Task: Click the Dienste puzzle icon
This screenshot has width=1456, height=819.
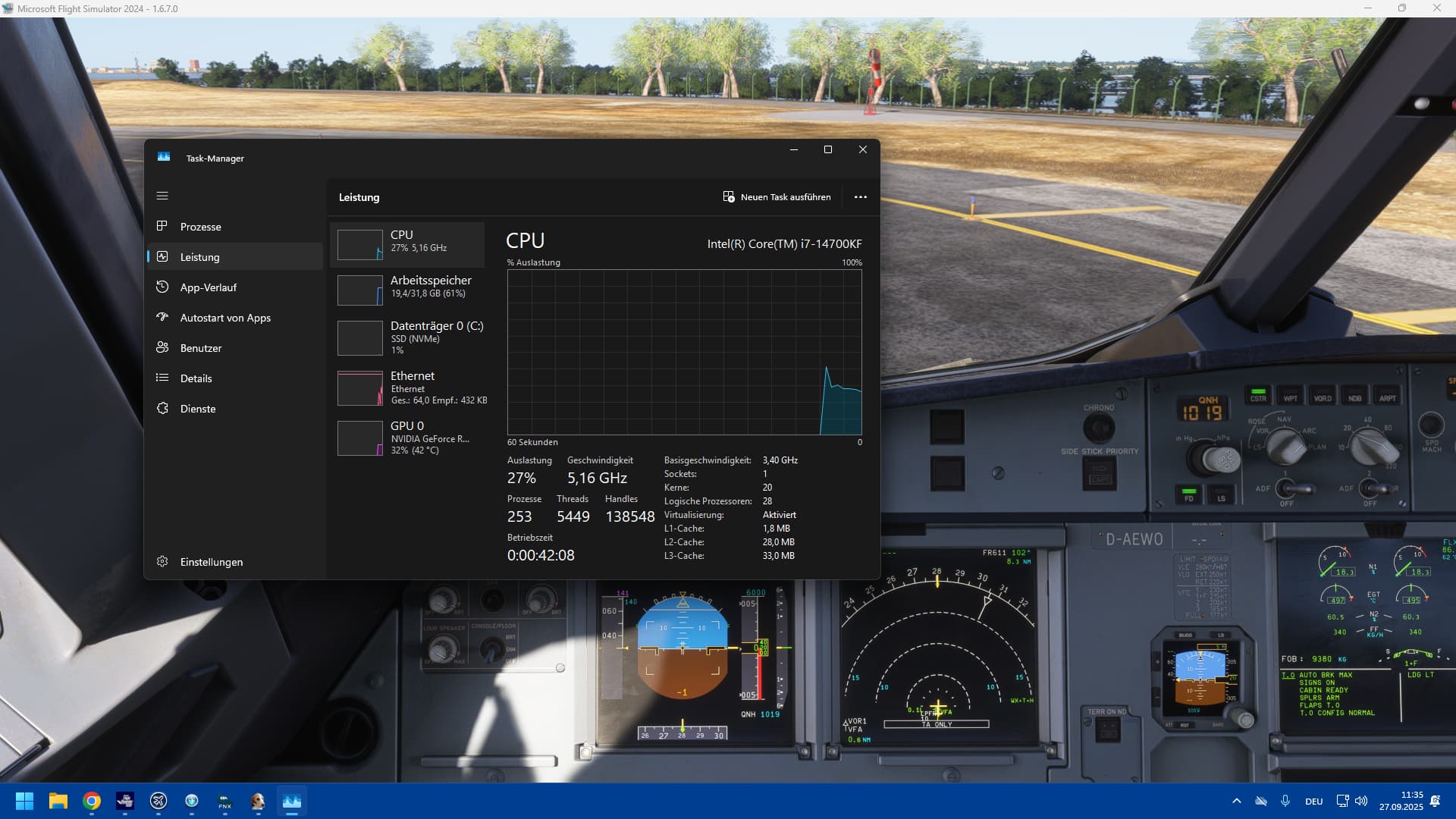Action: point(162,408)
